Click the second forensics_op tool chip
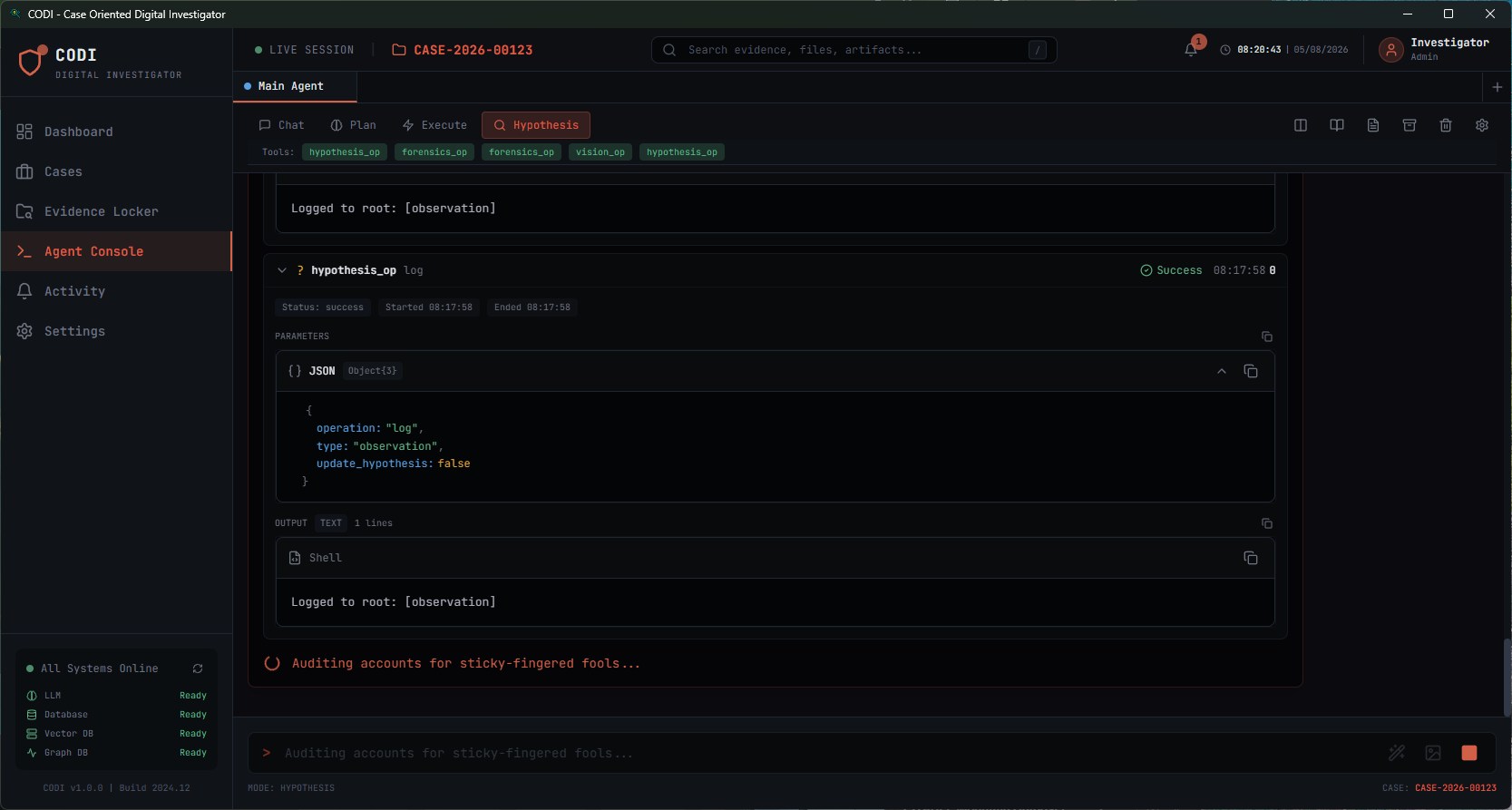Image resolution: width=1512 pixels, height=810 pixels. coord(522,152)
